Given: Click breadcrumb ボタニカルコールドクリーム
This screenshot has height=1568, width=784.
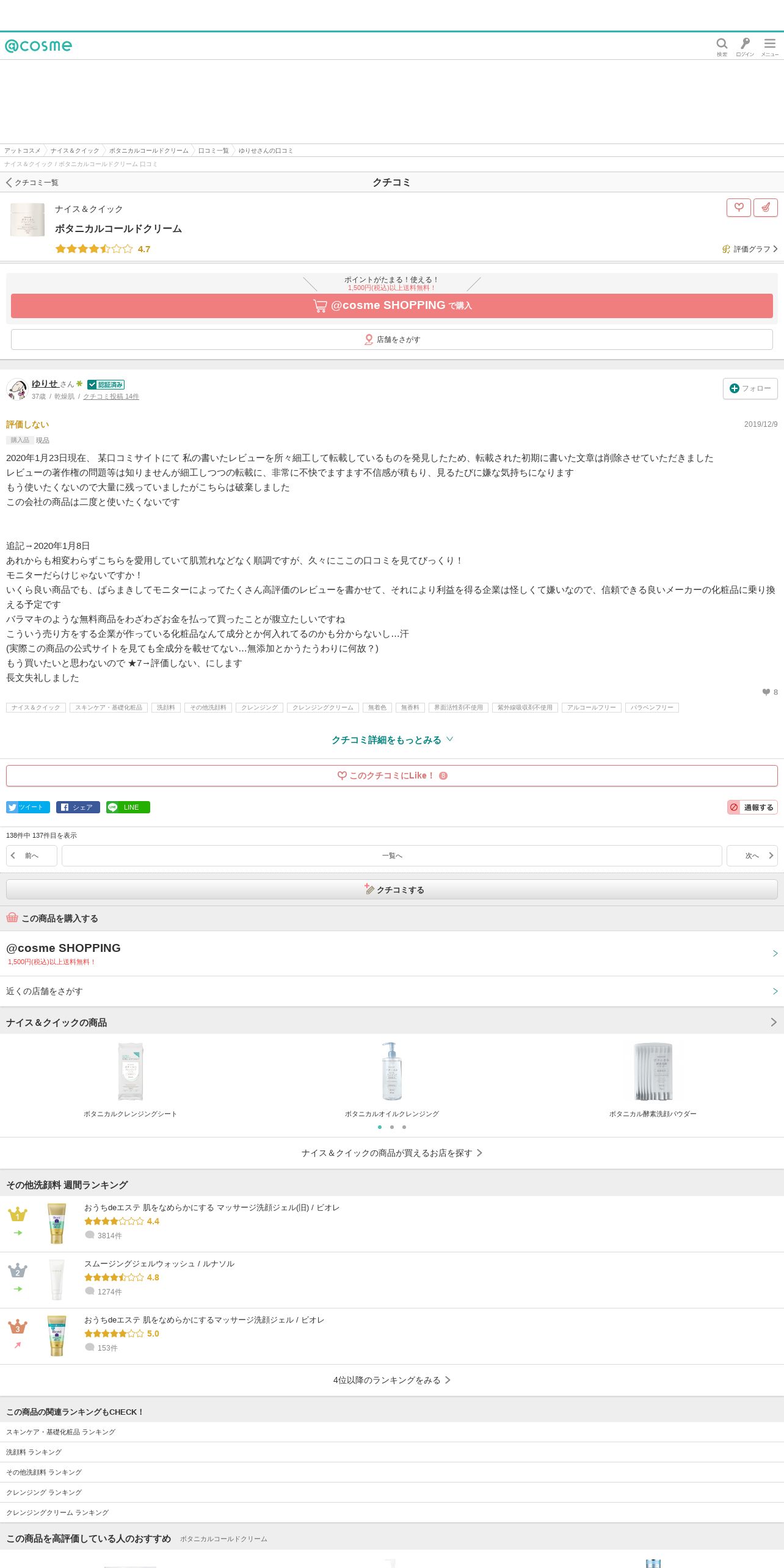Looking at the screenshot, I should [148, 151].
